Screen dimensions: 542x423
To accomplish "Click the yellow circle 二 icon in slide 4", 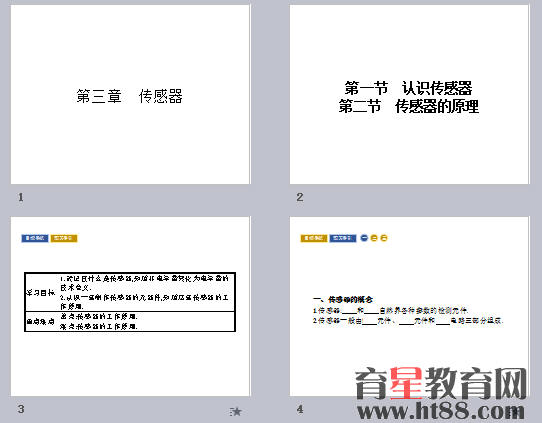I will click(374, 238).
